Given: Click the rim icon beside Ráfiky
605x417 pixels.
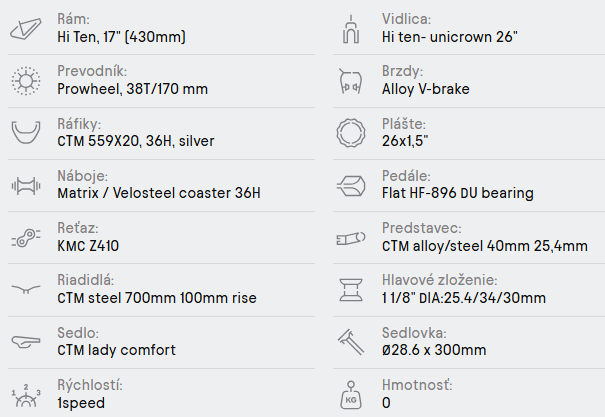Looking at the screenshot, I should pos(24,132).
